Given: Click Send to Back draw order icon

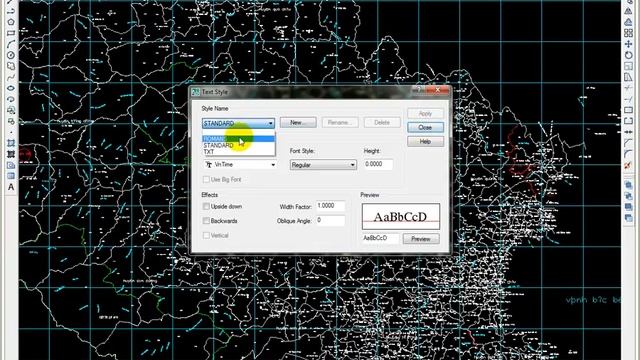Looking at the screenshot, I should coord(629,196).
